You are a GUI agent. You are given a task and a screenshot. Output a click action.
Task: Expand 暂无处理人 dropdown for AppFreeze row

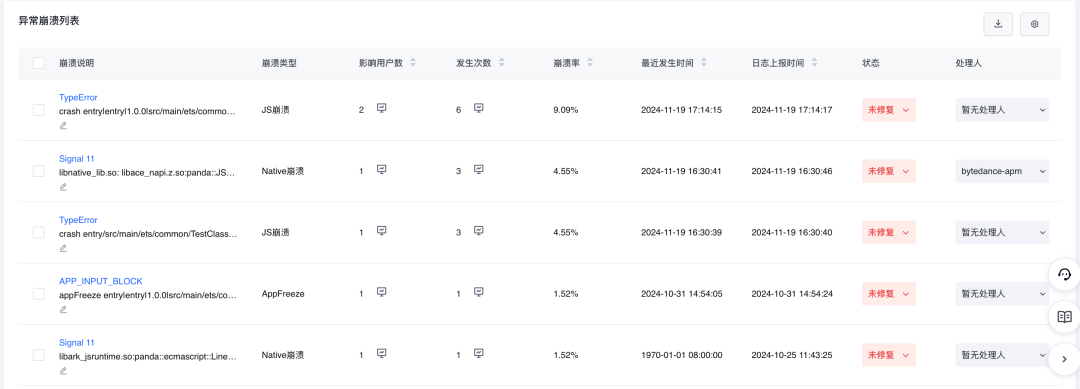[1002, 294]
